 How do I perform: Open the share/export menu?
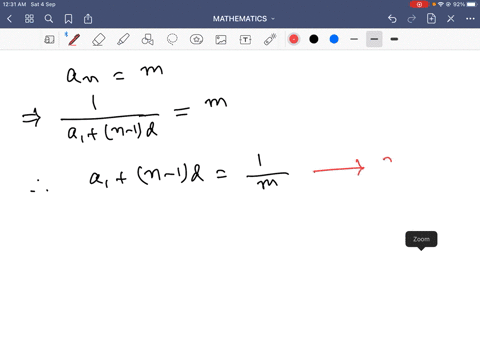88,19
